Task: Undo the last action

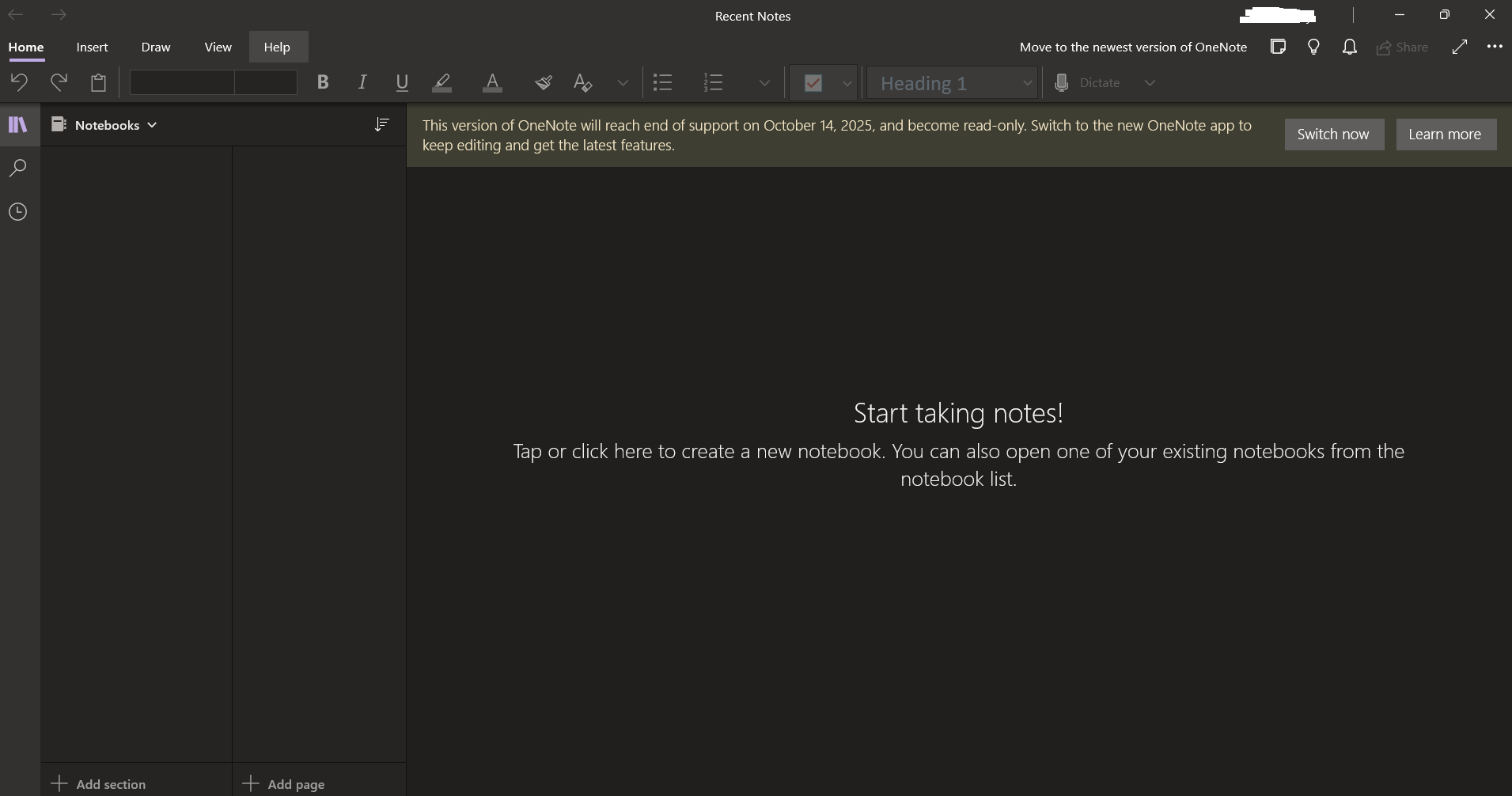Action: point(19,82)
